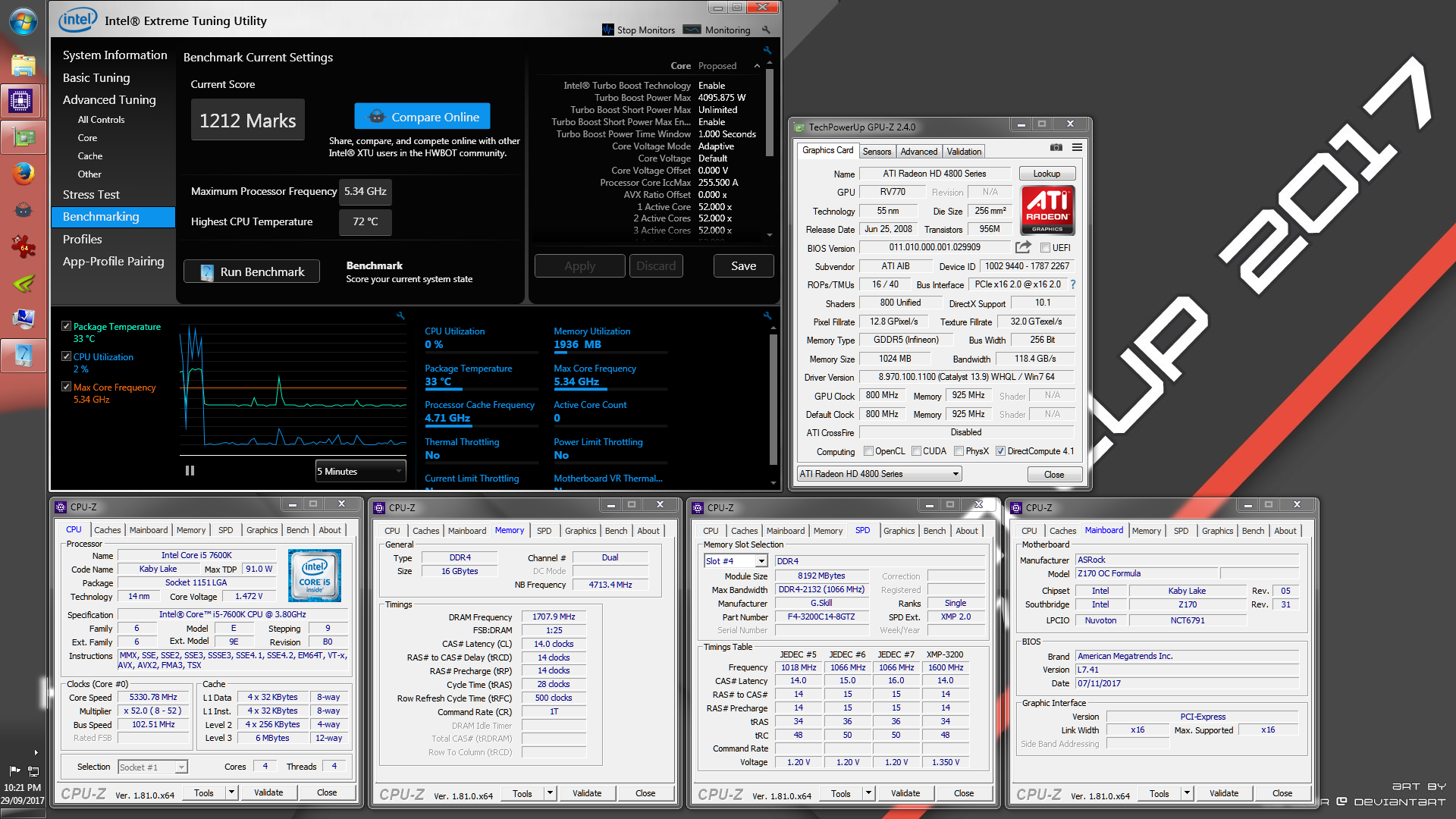Toggle PhysX checkbox in GPU-Z
This screenshot has width=1456, height=819.
[x=959, y=451]
